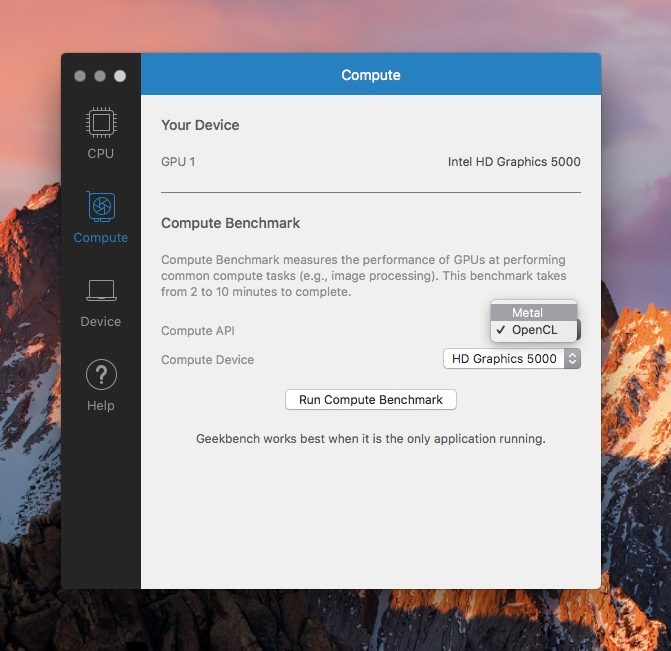Click the Compute API label
The width and height of the screenshot is (671, 651).
tap(198, 331)
